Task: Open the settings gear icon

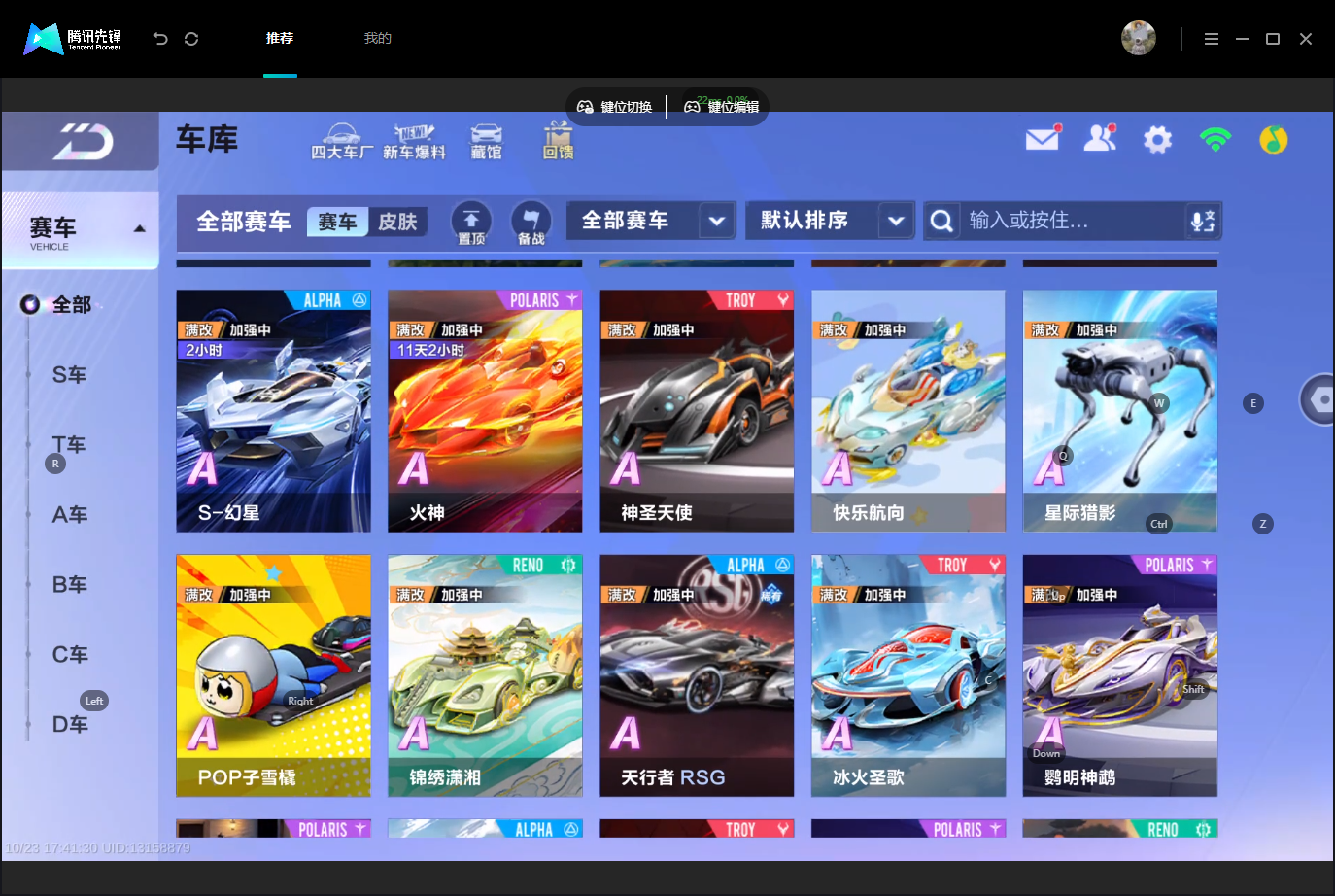Action: (1157, 140)
